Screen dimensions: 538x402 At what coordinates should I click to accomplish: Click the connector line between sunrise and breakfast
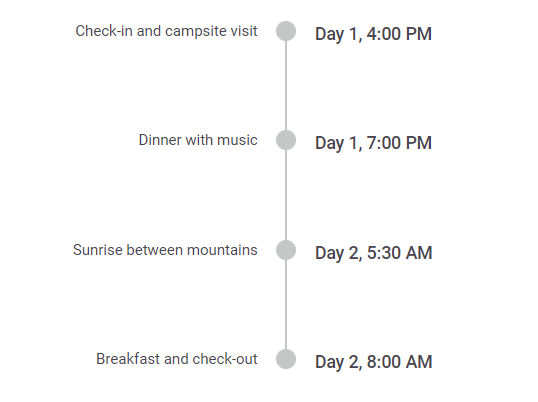coord(286,305)
